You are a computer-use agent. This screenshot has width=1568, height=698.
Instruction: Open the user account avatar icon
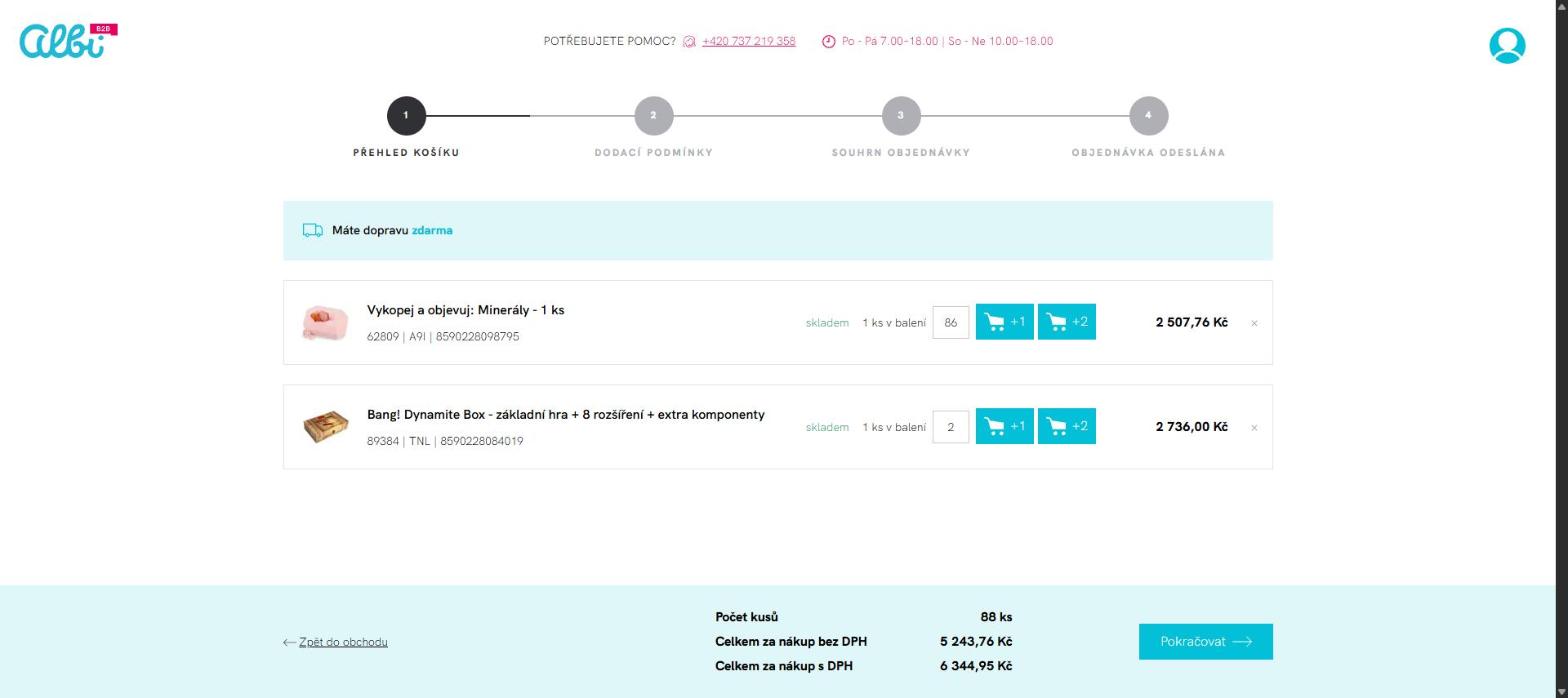(1507, 46)
